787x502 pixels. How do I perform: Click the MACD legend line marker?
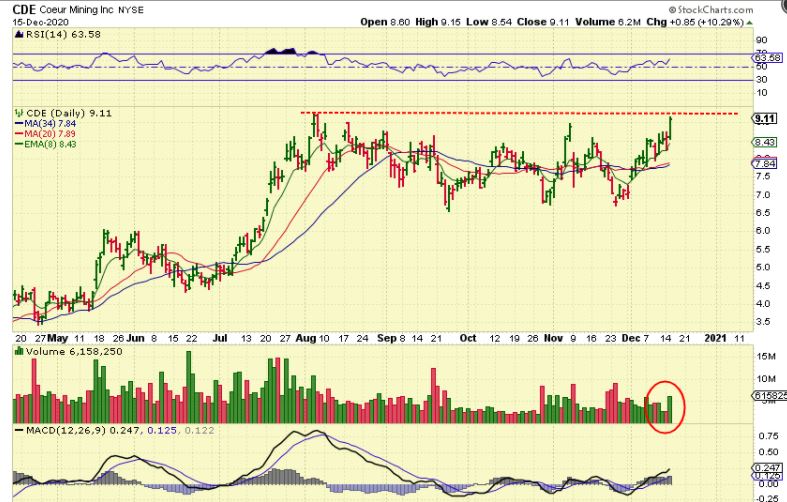point(19,430)
